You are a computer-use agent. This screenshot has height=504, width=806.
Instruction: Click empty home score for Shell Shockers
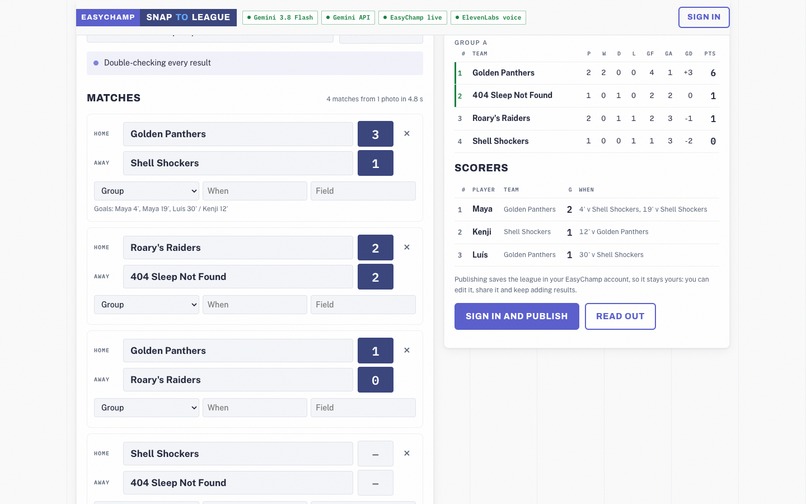(375, 454)
